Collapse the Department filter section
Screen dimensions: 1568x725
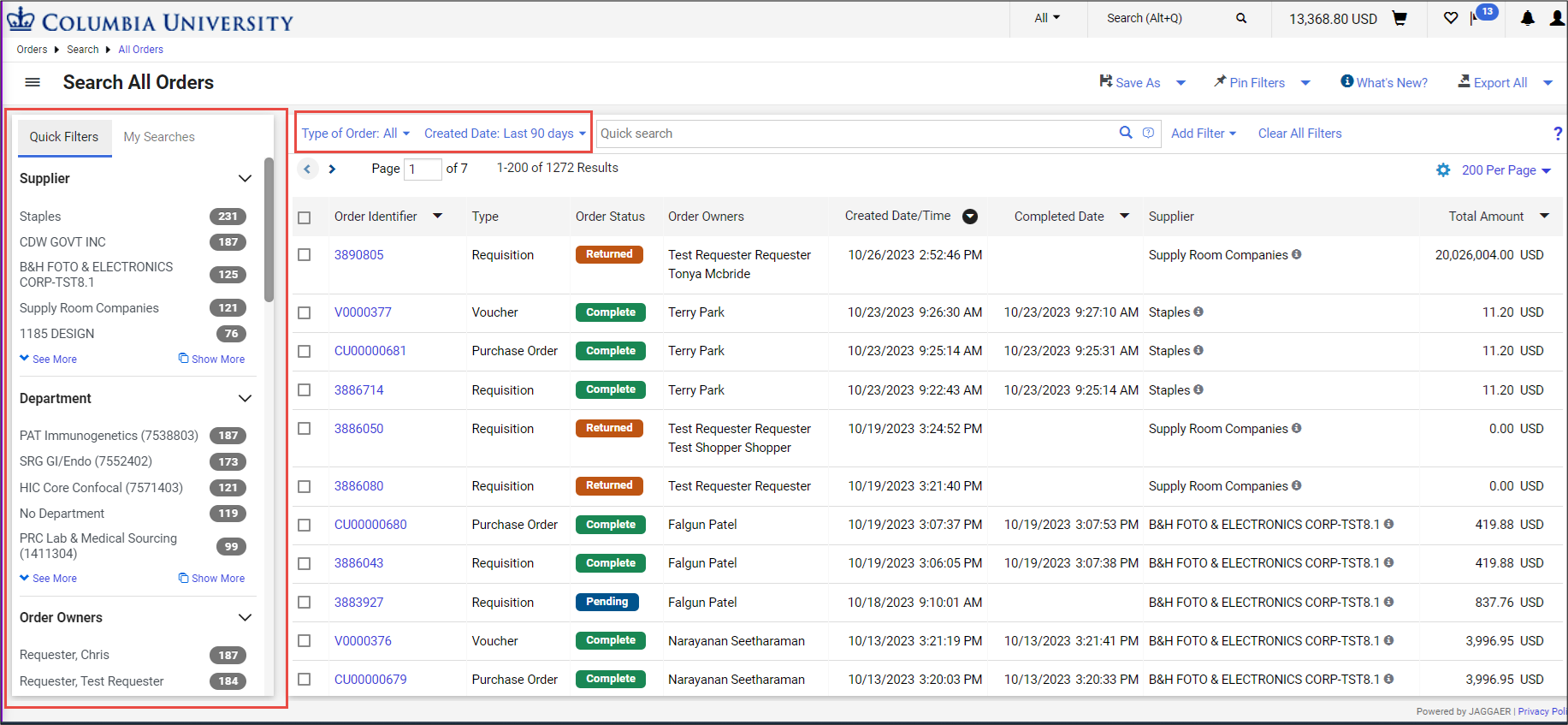tap(245, 399)
